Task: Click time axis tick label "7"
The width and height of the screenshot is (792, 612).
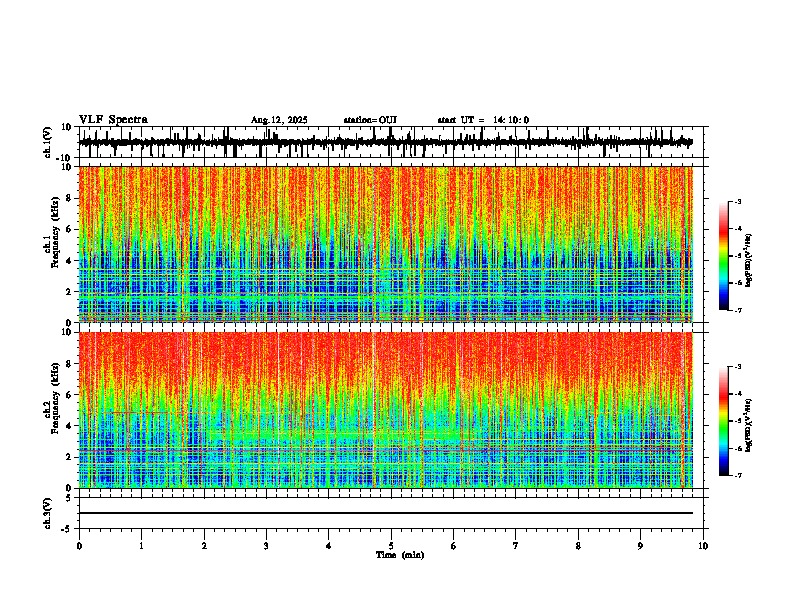Action: point(516,546)
